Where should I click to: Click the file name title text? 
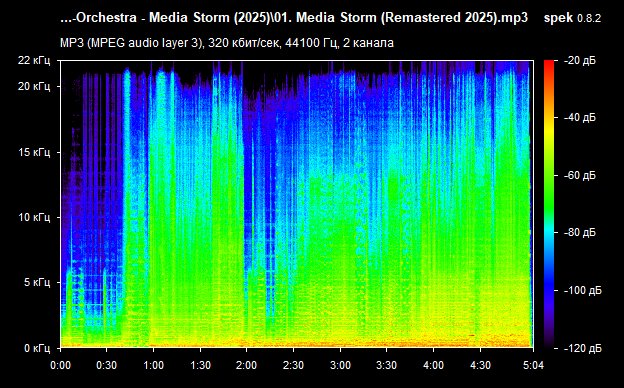[294, 18]
